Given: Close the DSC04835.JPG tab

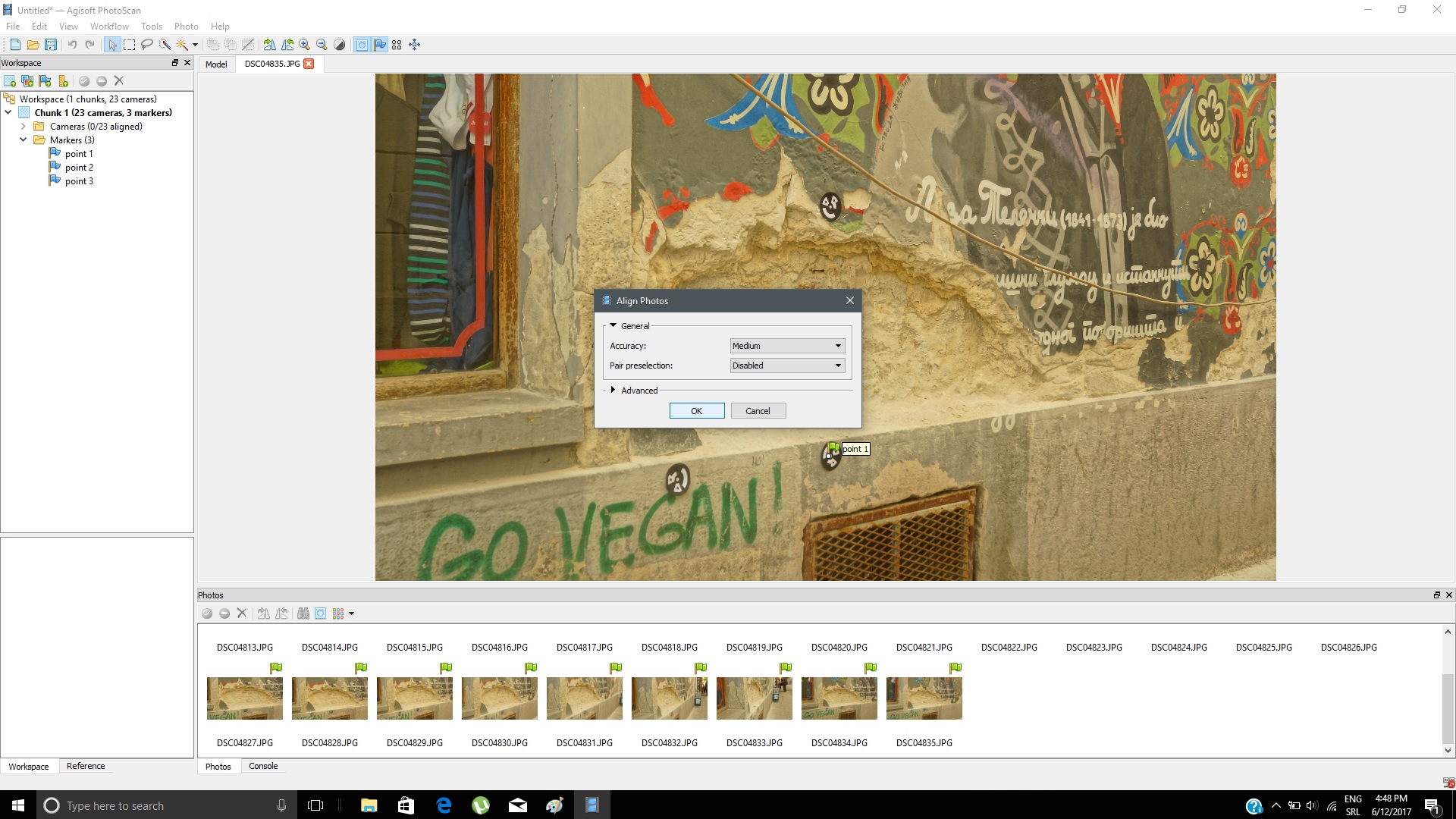Looking at the screenshot, I should 309,64.
